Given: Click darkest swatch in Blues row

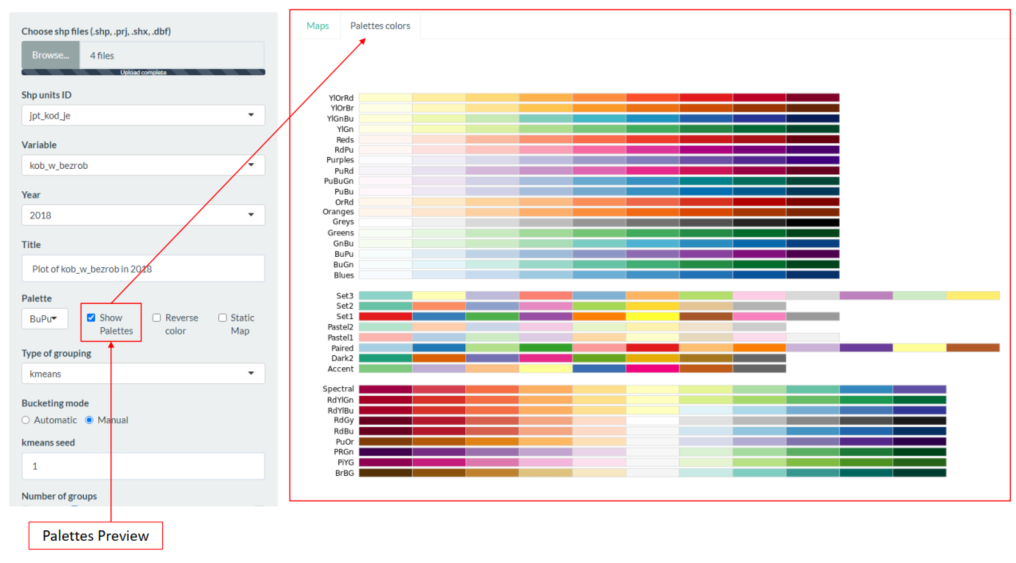Looking at the screenshot, I should [x=813, y=275].
